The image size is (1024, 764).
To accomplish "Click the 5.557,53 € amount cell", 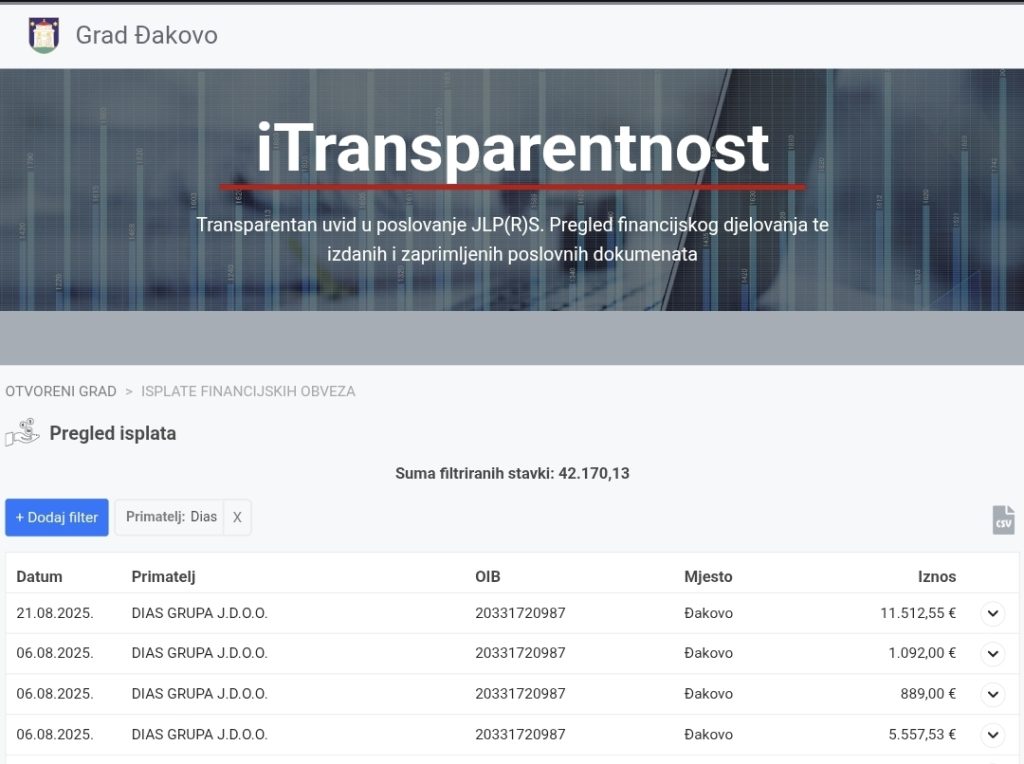I will (921, 735).
